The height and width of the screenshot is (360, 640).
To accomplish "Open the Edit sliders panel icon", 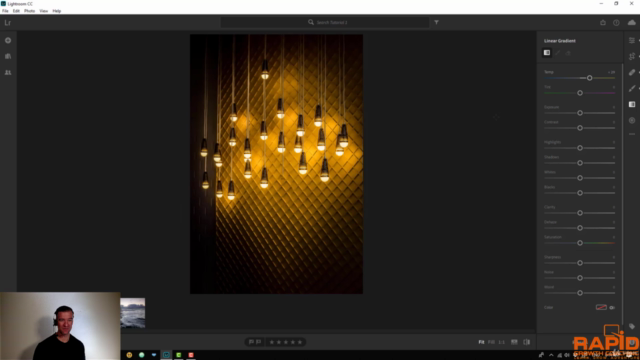I will (x=632, y=40).
